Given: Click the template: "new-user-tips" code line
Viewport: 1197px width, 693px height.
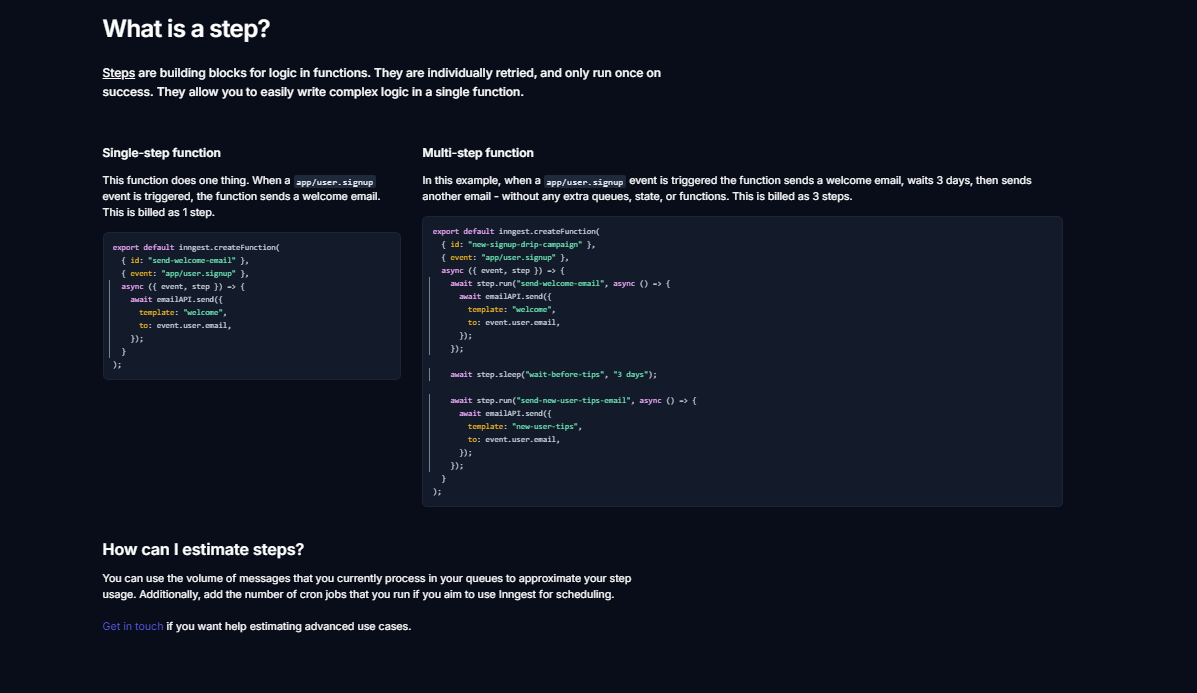Looking at the screenshot, I should coord(524,427).
